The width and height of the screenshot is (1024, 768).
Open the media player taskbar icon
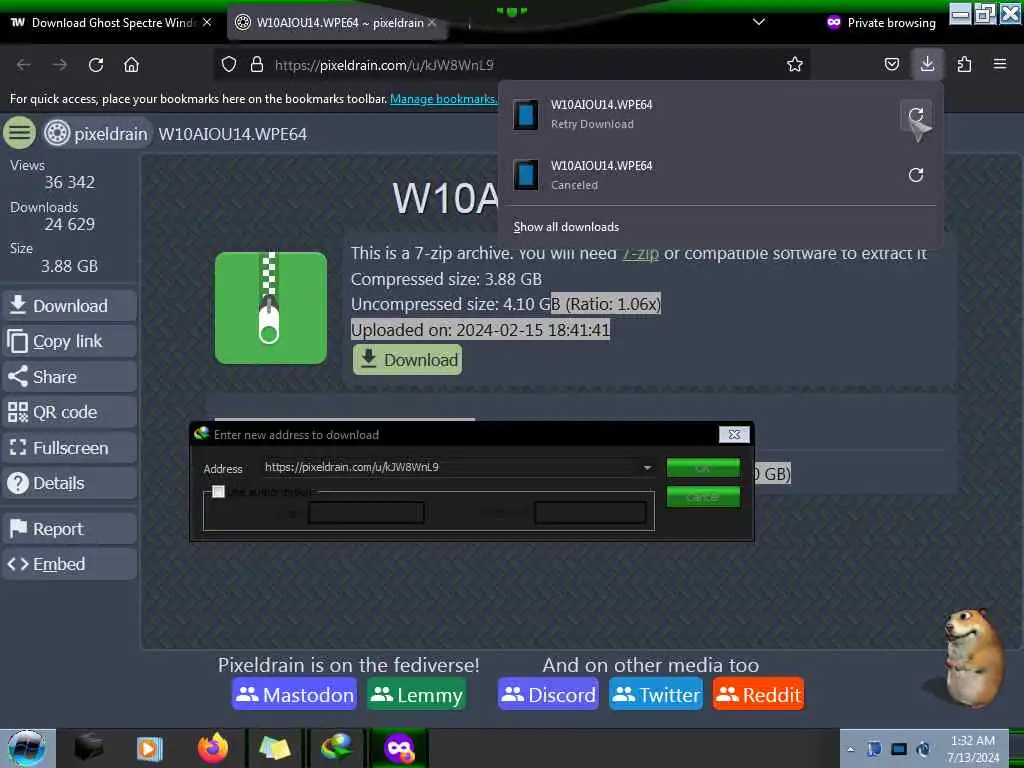pyautogui.click(x=150, y=748)
